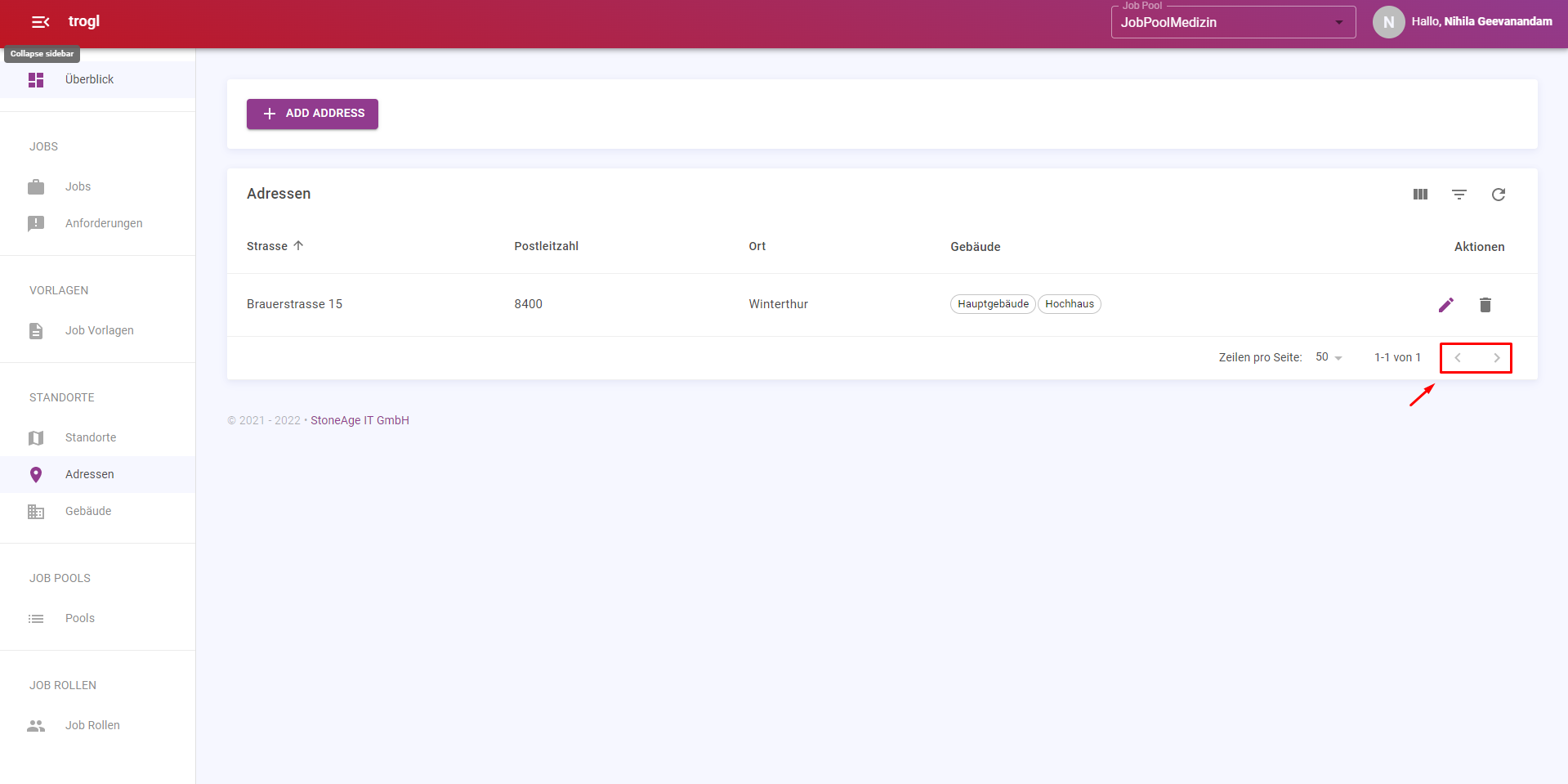This screenshot has height=784, width=1568.
Task: Refresh the Adressen table
Action: coord(1499,194)
